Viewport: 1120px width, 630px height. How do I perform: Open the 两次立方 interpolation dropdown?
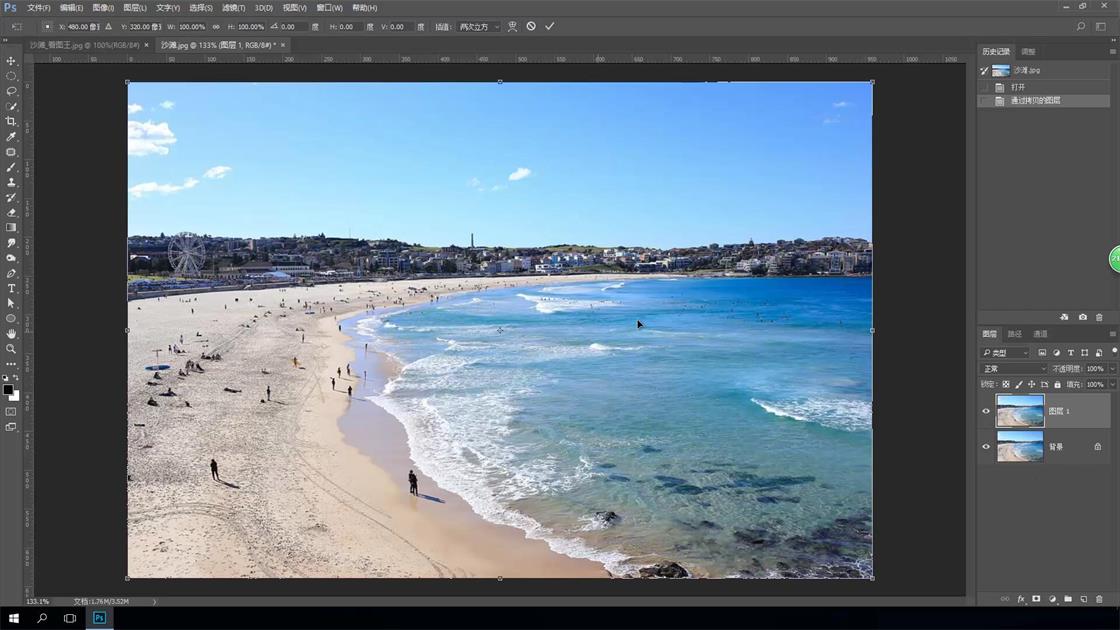click(x=479, y=27)
